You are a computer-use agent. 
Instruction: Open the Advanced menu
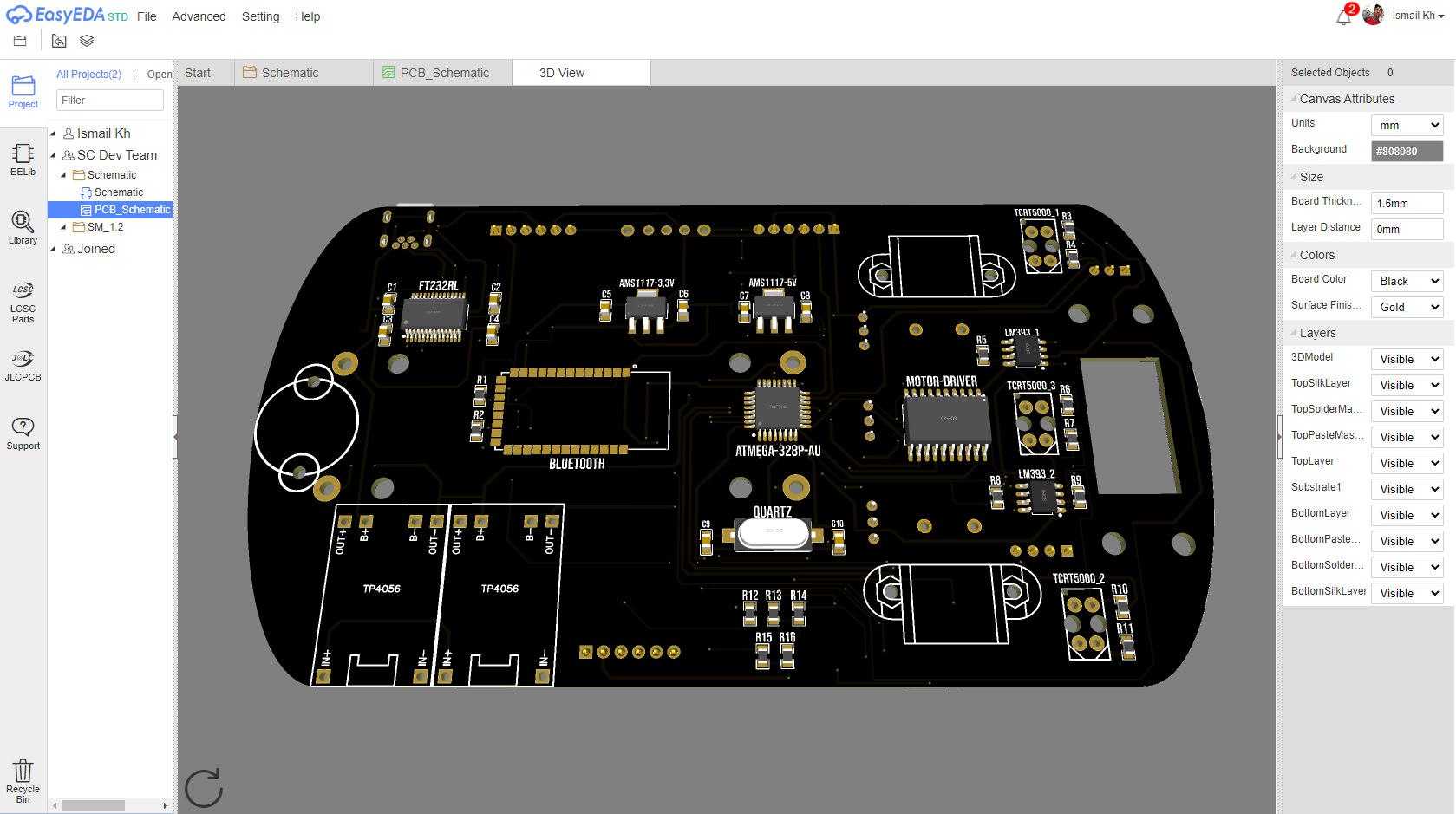[199, 16]
